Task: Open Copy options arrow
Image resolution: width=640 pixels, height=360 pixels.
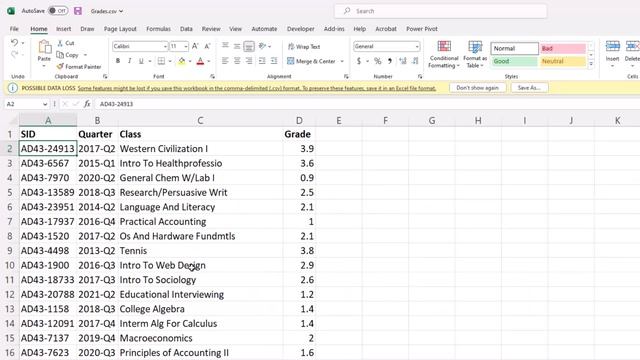Action: click(85, 55)
